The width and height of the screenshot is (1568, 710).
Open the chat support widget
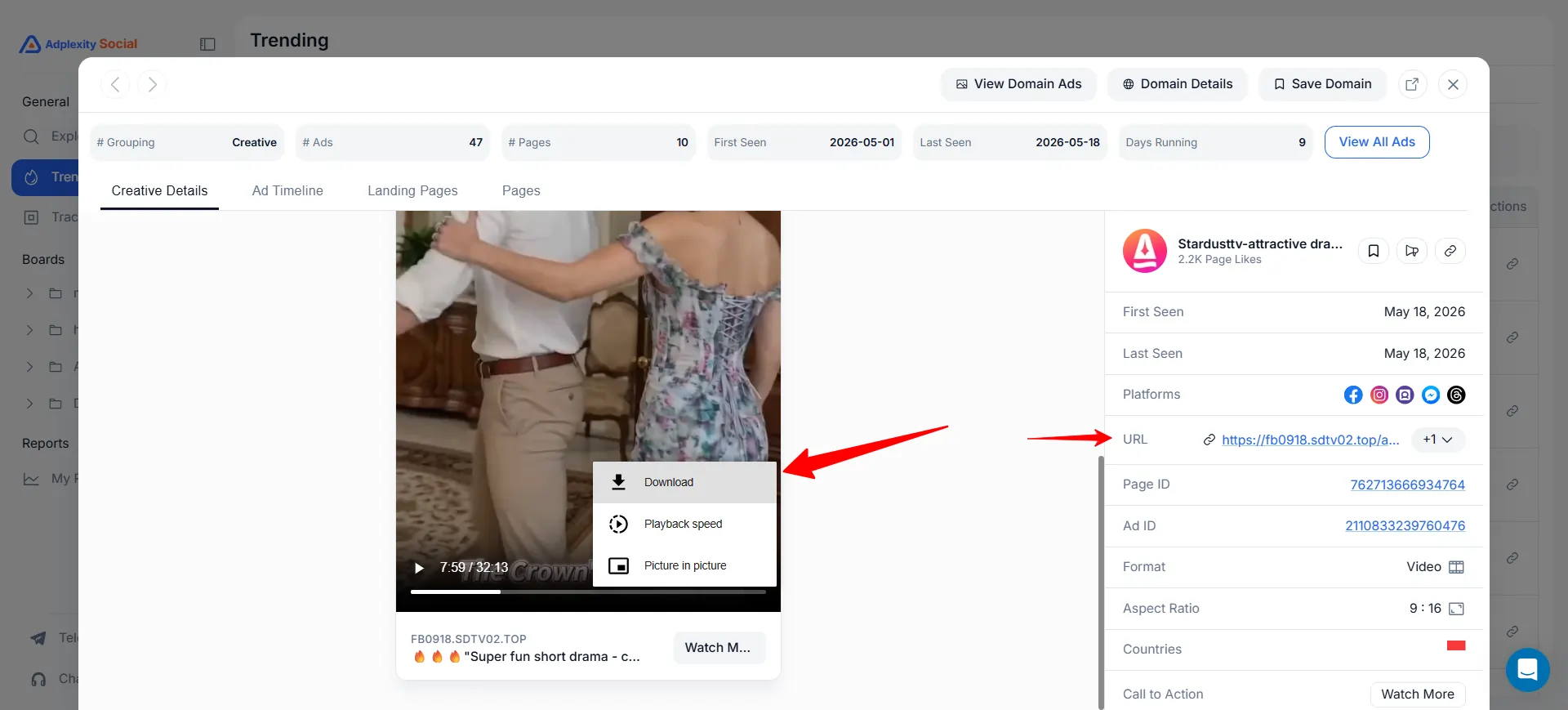tap(1527, 670)
